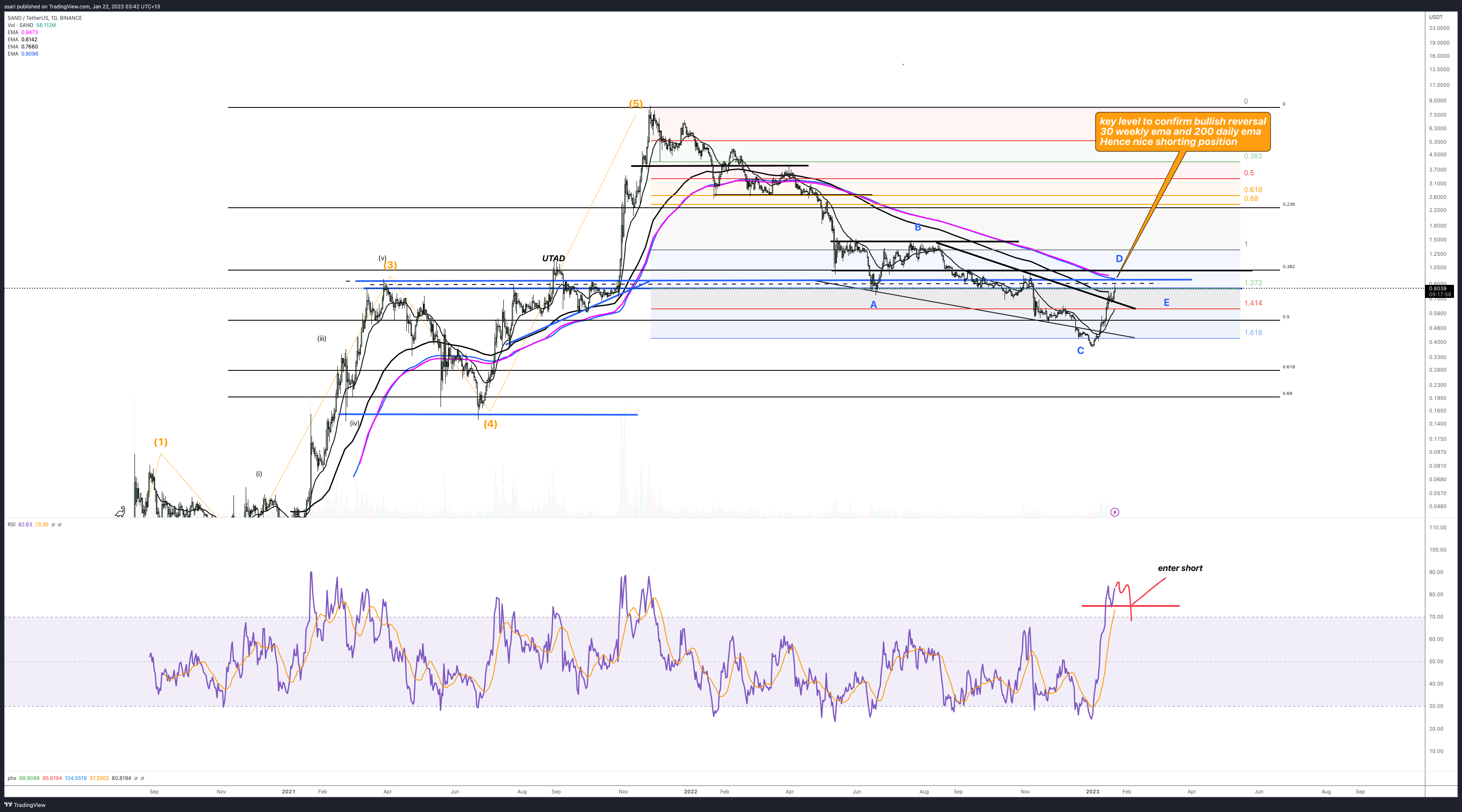Click the phx 104.5519 blue value
This screenshot has width=1462, height=812.
75,778
